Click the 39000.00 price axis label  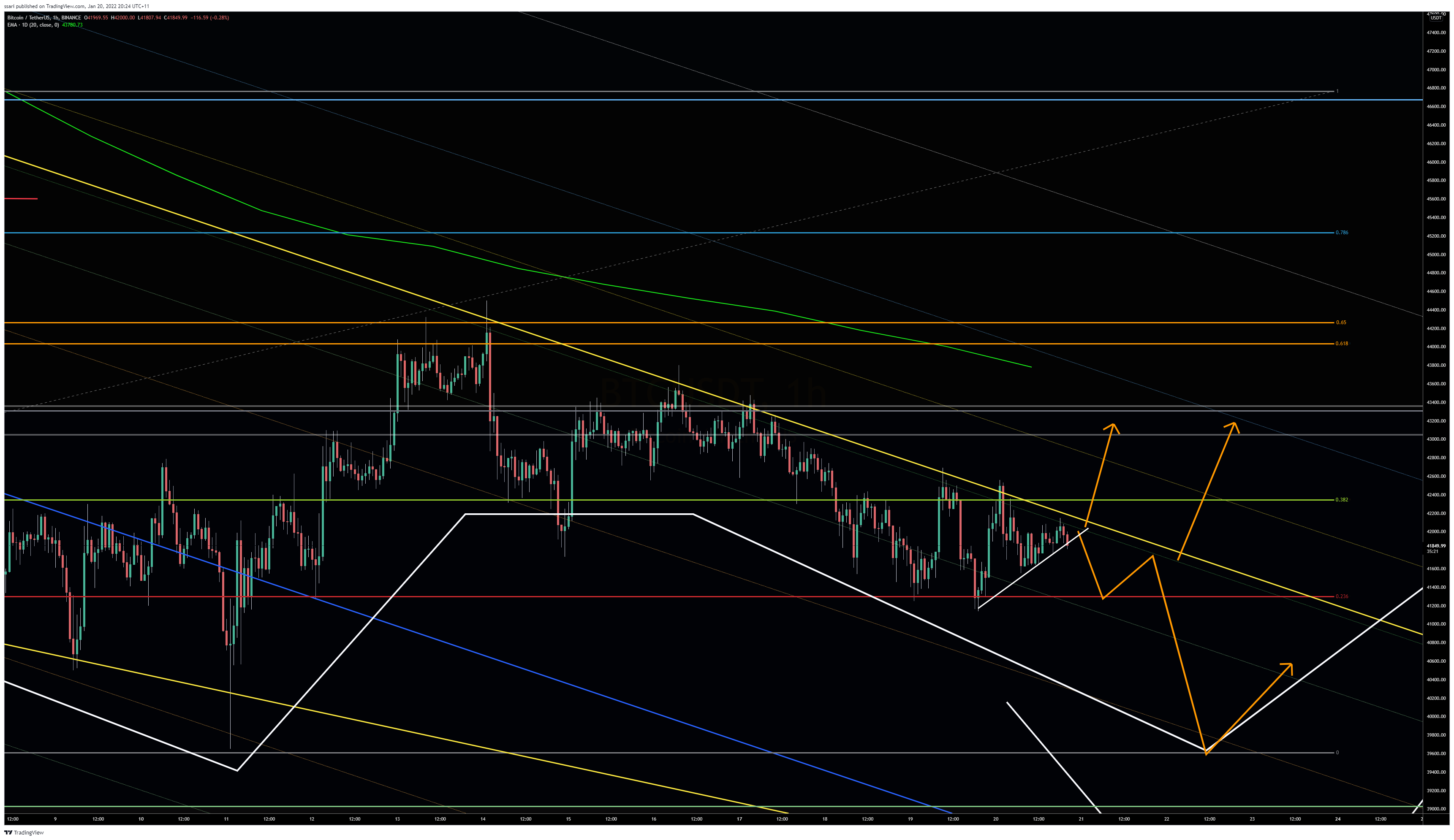1436,809
